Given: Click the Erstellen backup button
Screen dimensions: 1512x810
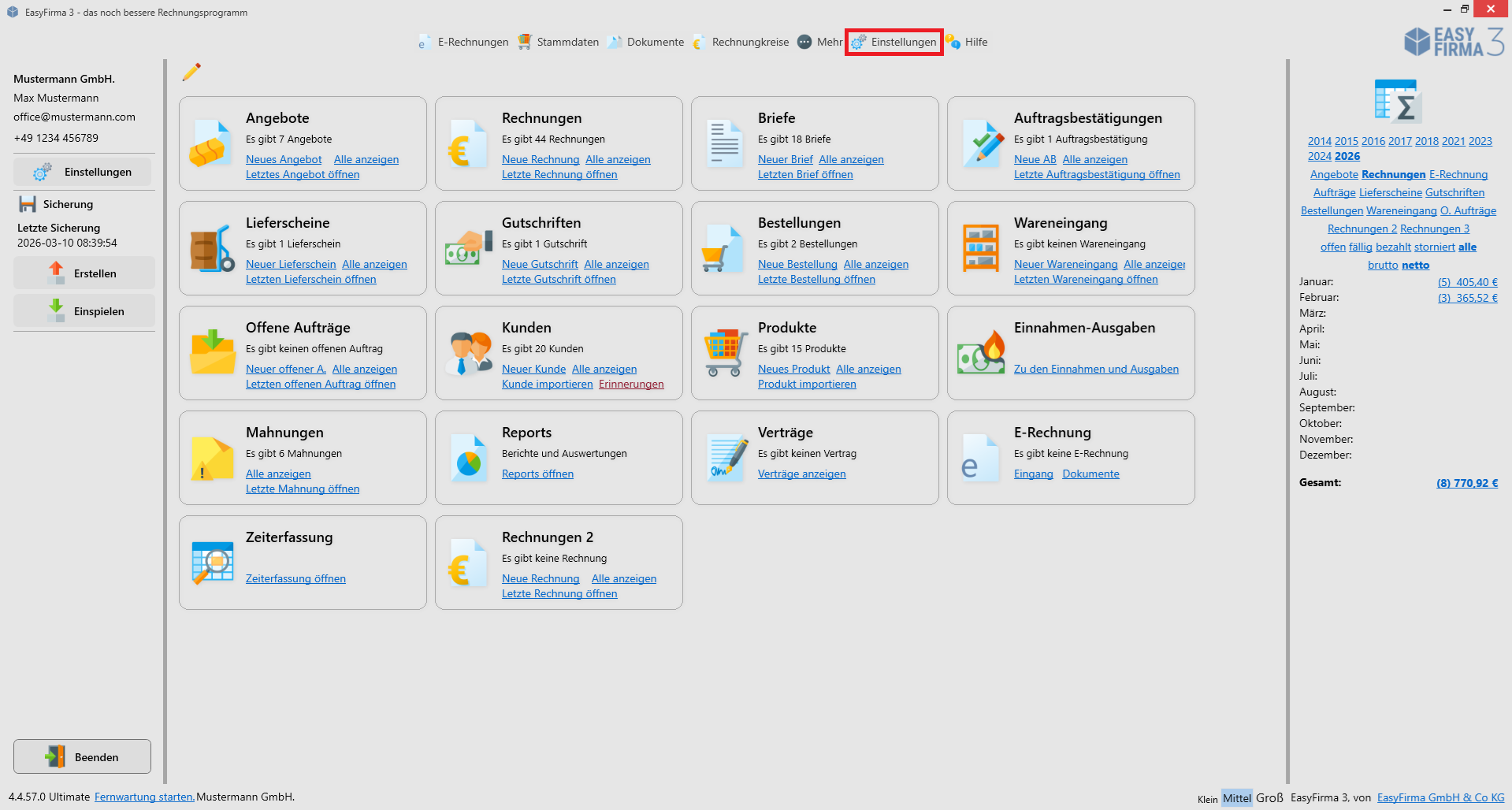Looking at the screenshot, I should tap(84, 273).
